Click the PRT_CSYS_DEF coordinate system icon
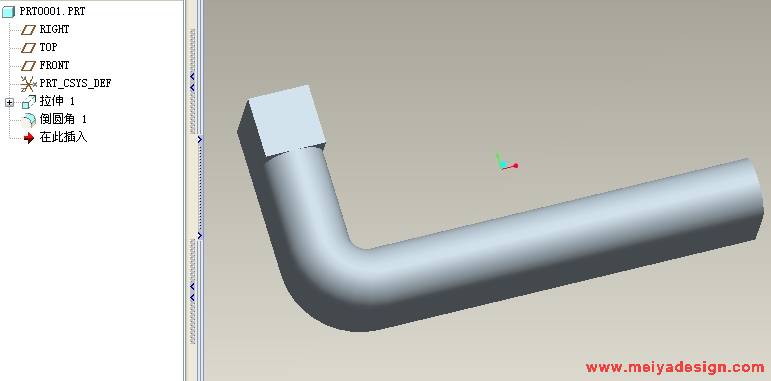771x381 pixels. pos(29,84)
